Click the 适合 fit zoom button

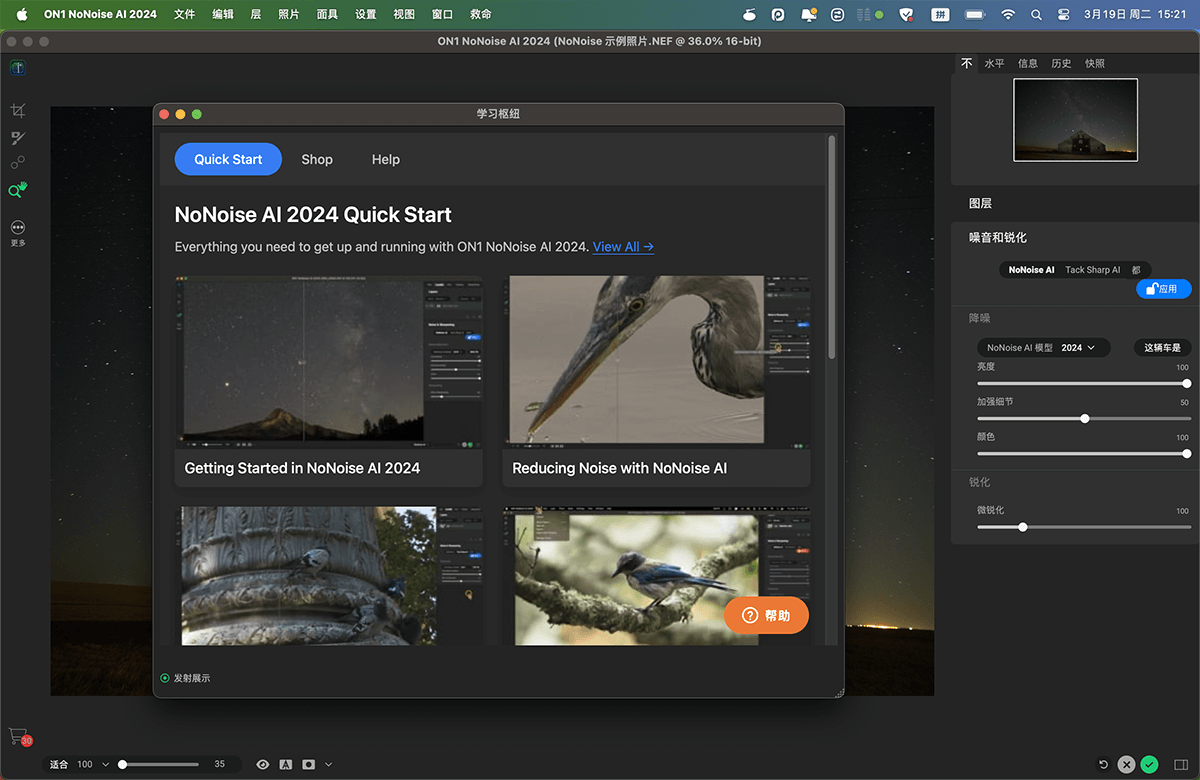(59, 764)
